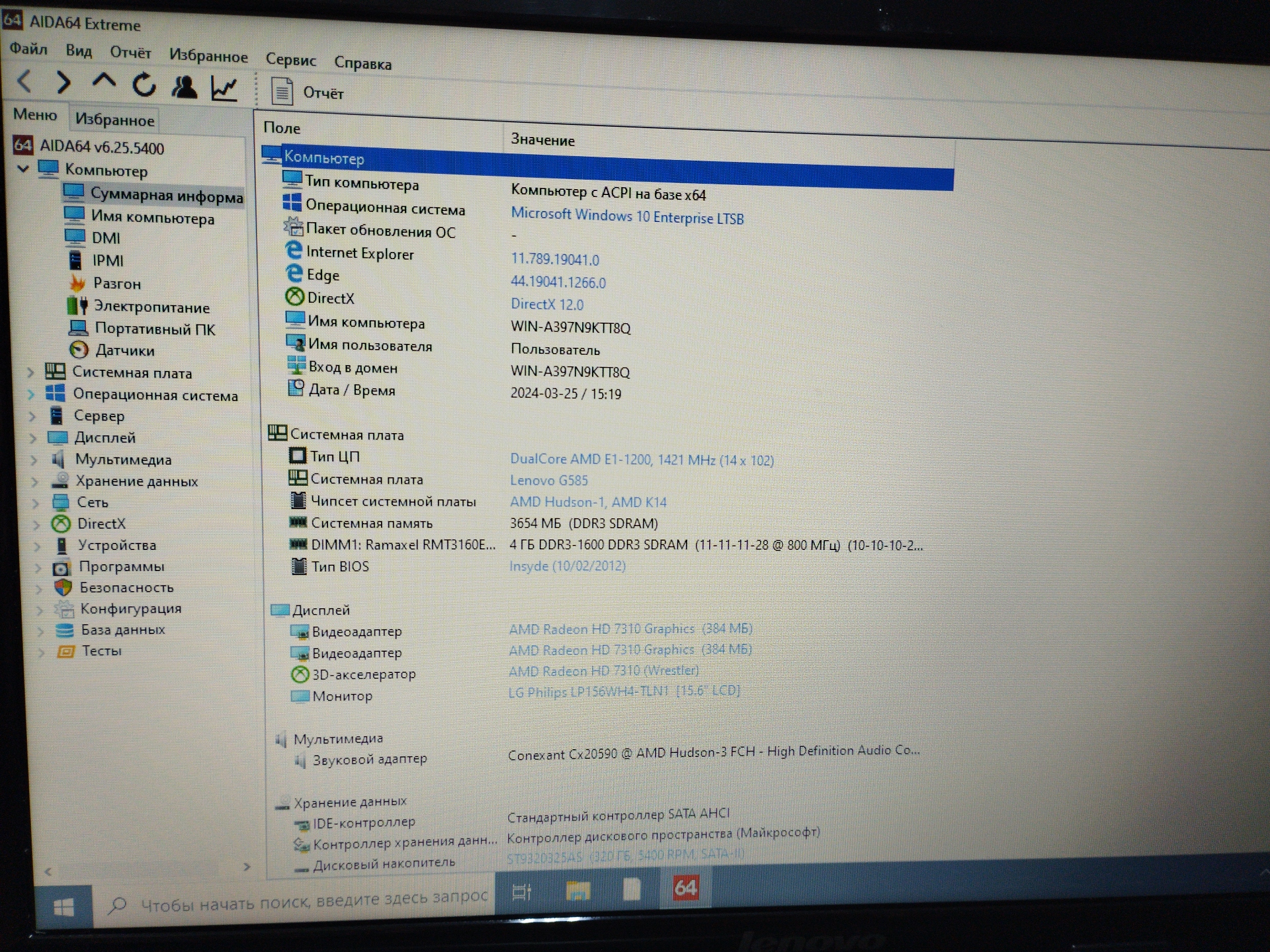Open the Файл menu
The height and width of the screenshot is (952, 1270).
(28, 49)
